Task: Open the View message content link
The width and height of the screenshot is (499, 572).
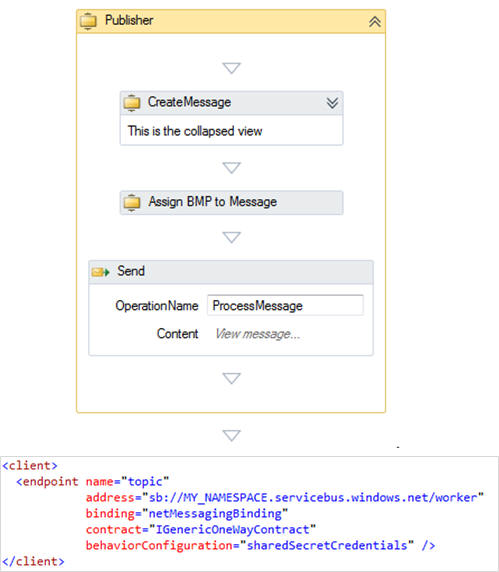Action: click(x=258, y=334)
